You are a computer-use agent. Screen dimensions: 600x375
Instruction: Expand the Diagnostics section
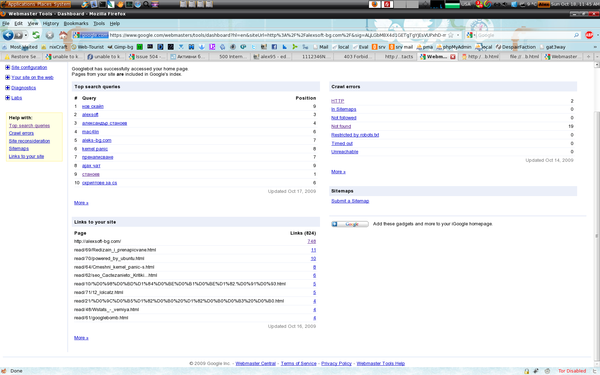pos(7,88)
